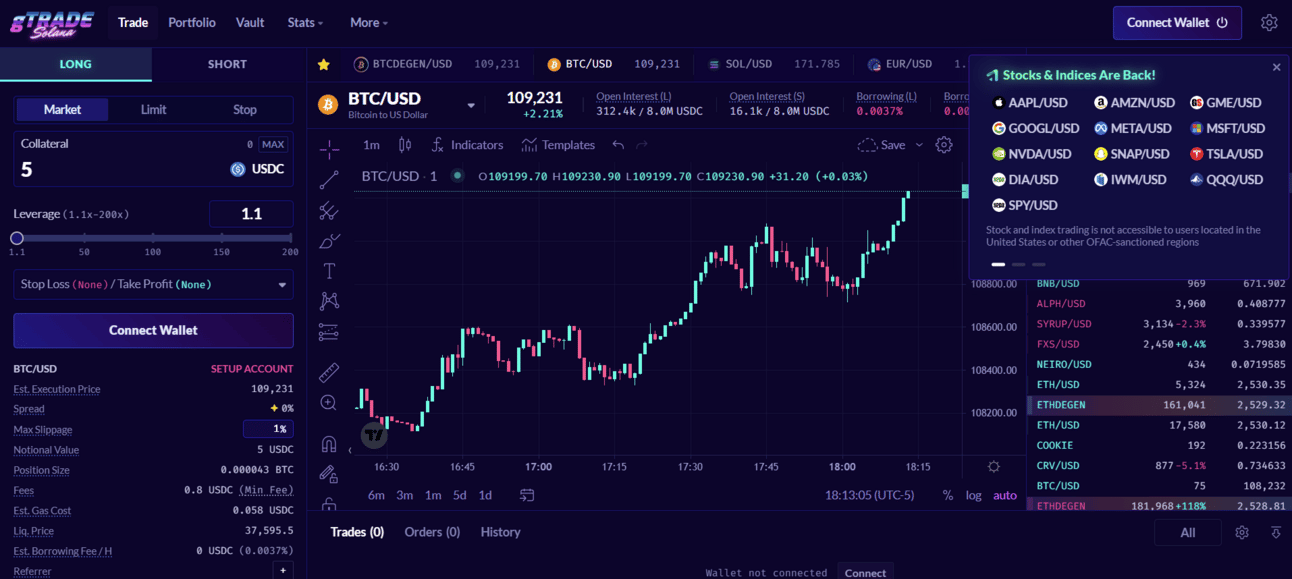Choose Market order type
Image resolution: width=1292 pixels, height=579 pixels.
62,110
